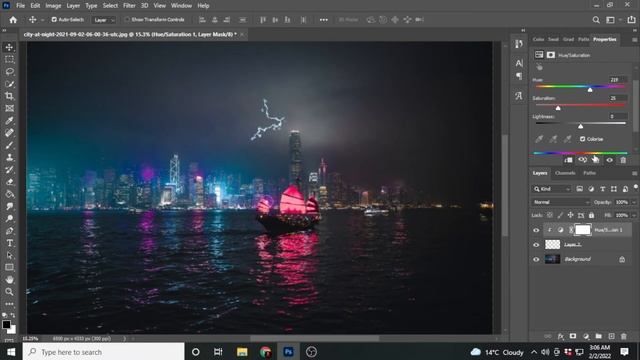Switch to the Color tab
640x360 pixels.
tap(538, 39)
